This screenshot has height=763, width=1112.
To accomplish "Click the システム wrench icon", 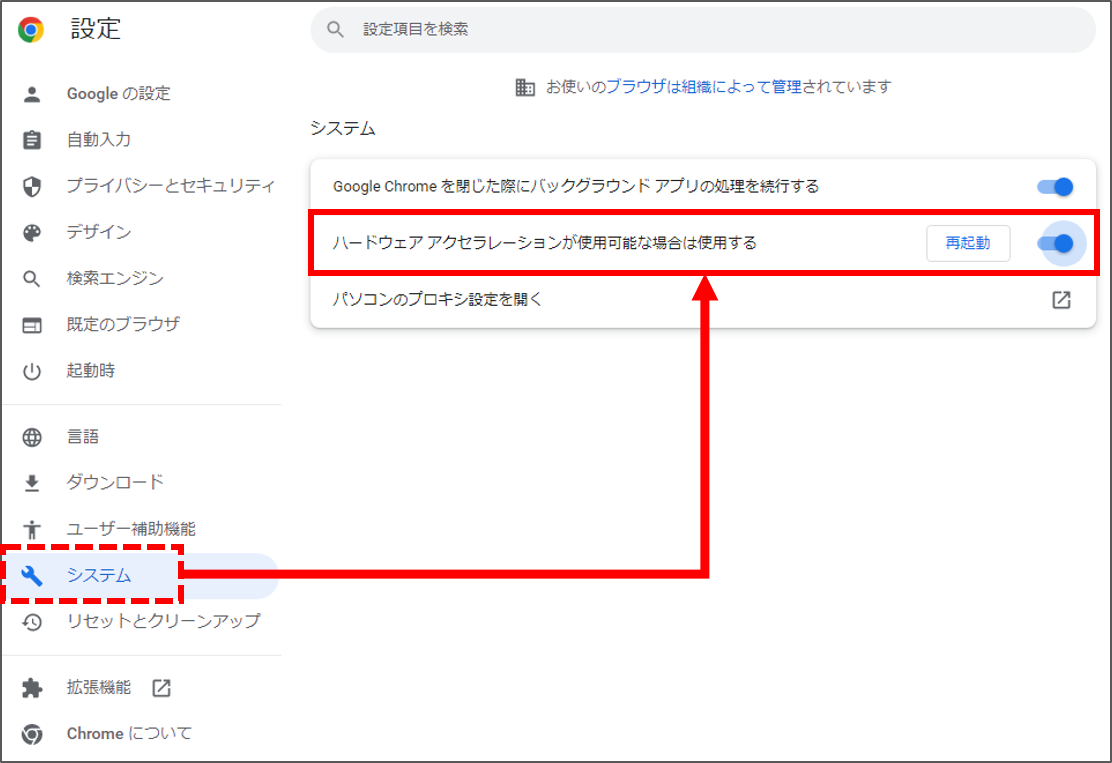I will point(33,575).
